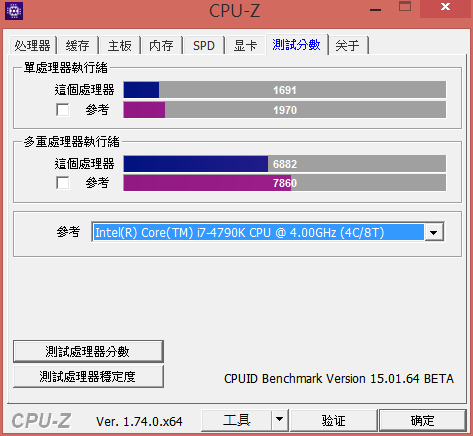Select the 内存 tab
This screenshot has width=473, height=436.
(x=161, y=45)
